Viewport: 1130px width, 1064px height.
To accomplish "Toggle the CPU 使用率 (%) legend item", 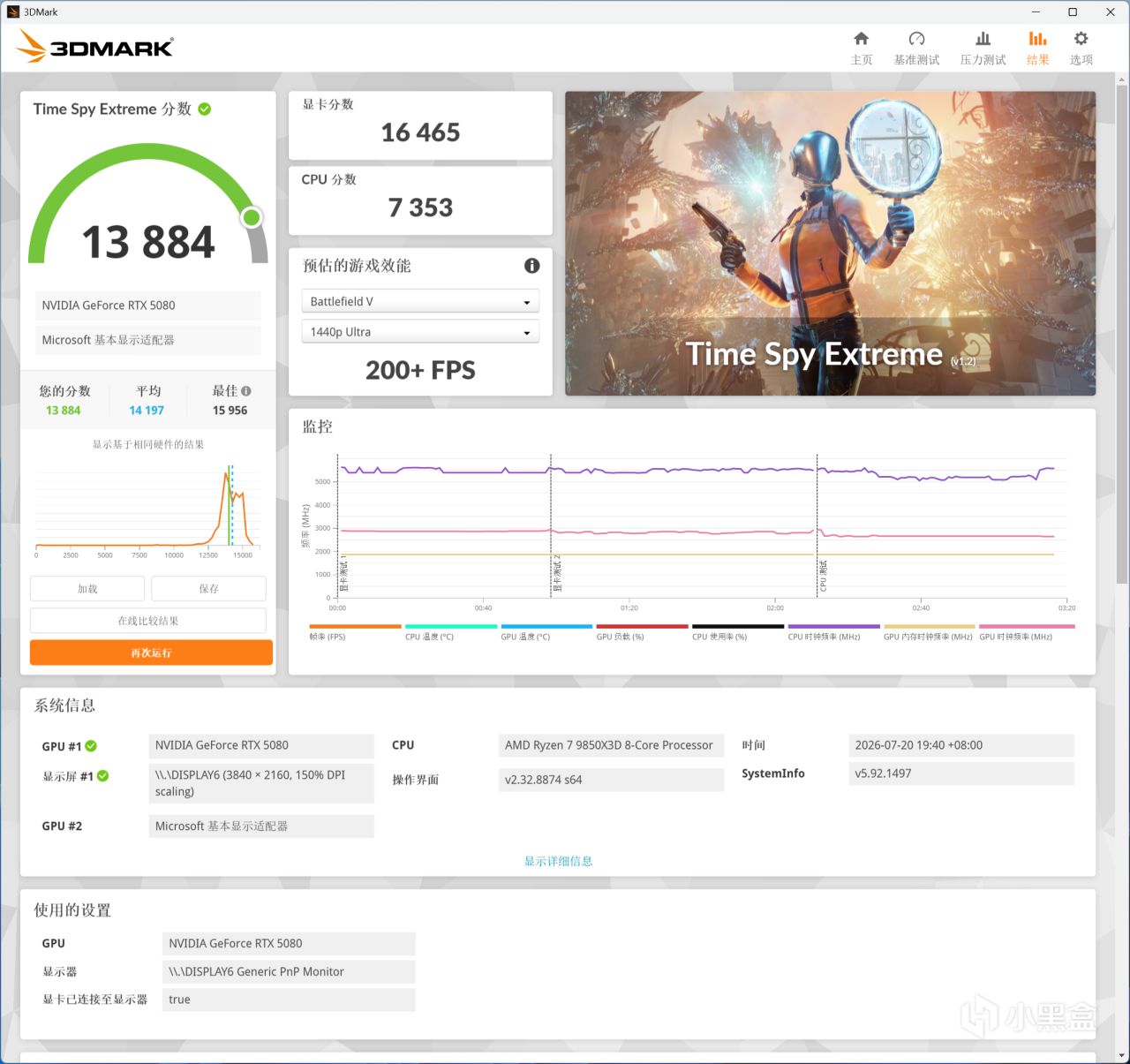I will coord(738,632).
